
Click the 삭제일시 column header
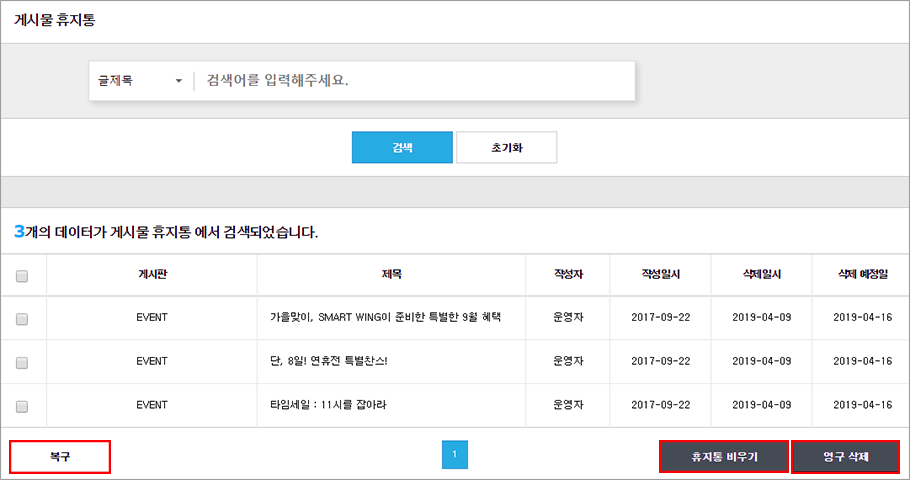pos(762,275)
